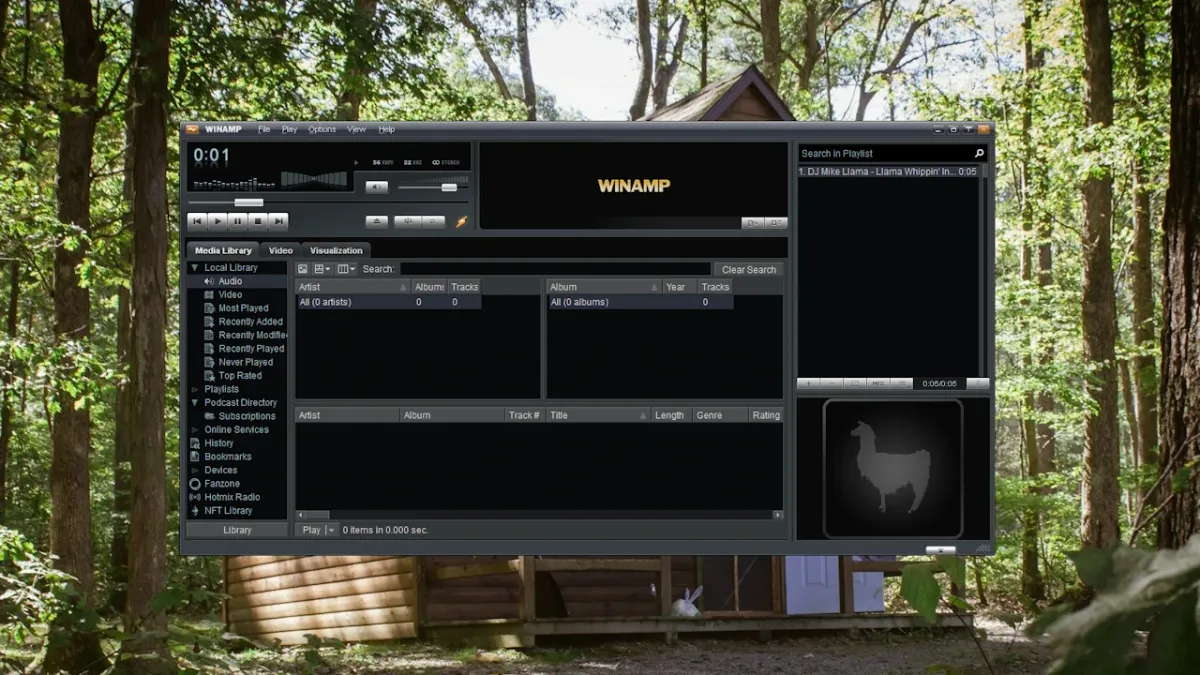The height and width of the screenshot is (675, 1200).
Task: Expand the Playlists tree node
Action: click(194, 389)
